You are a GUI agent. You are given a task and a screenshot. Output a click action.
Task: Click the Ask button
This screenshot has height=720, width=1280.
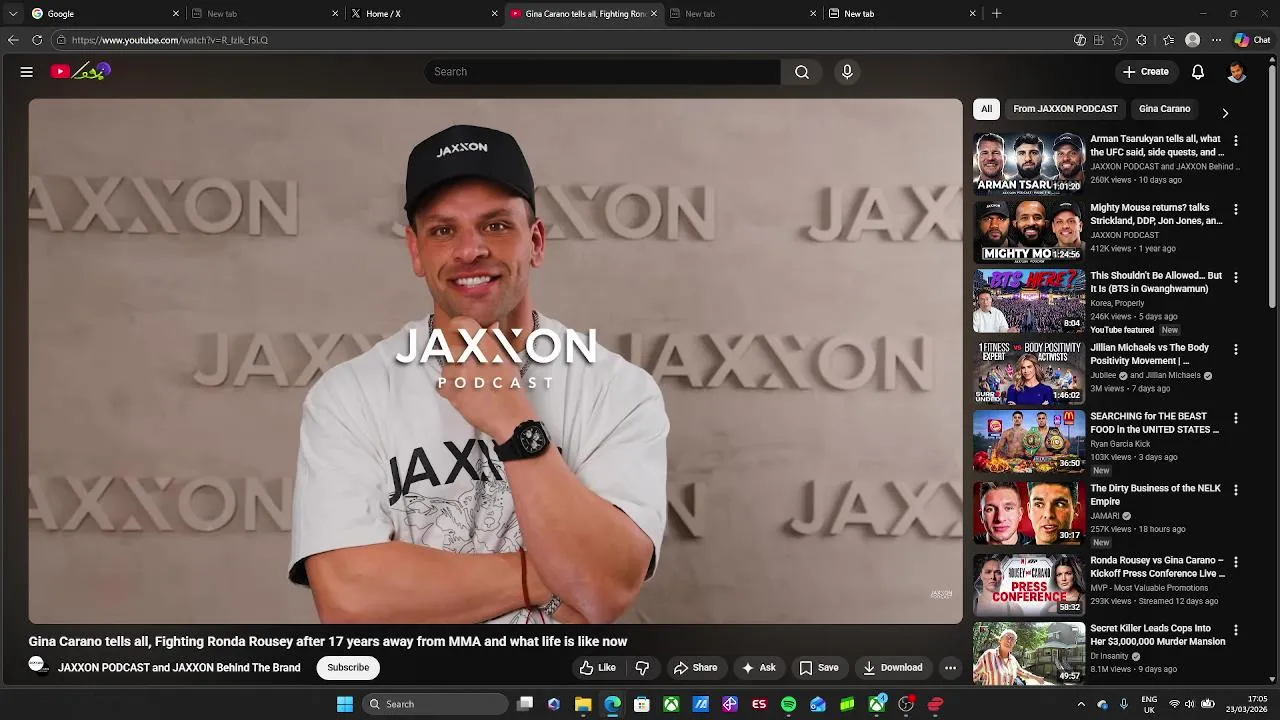coord(758,668)
